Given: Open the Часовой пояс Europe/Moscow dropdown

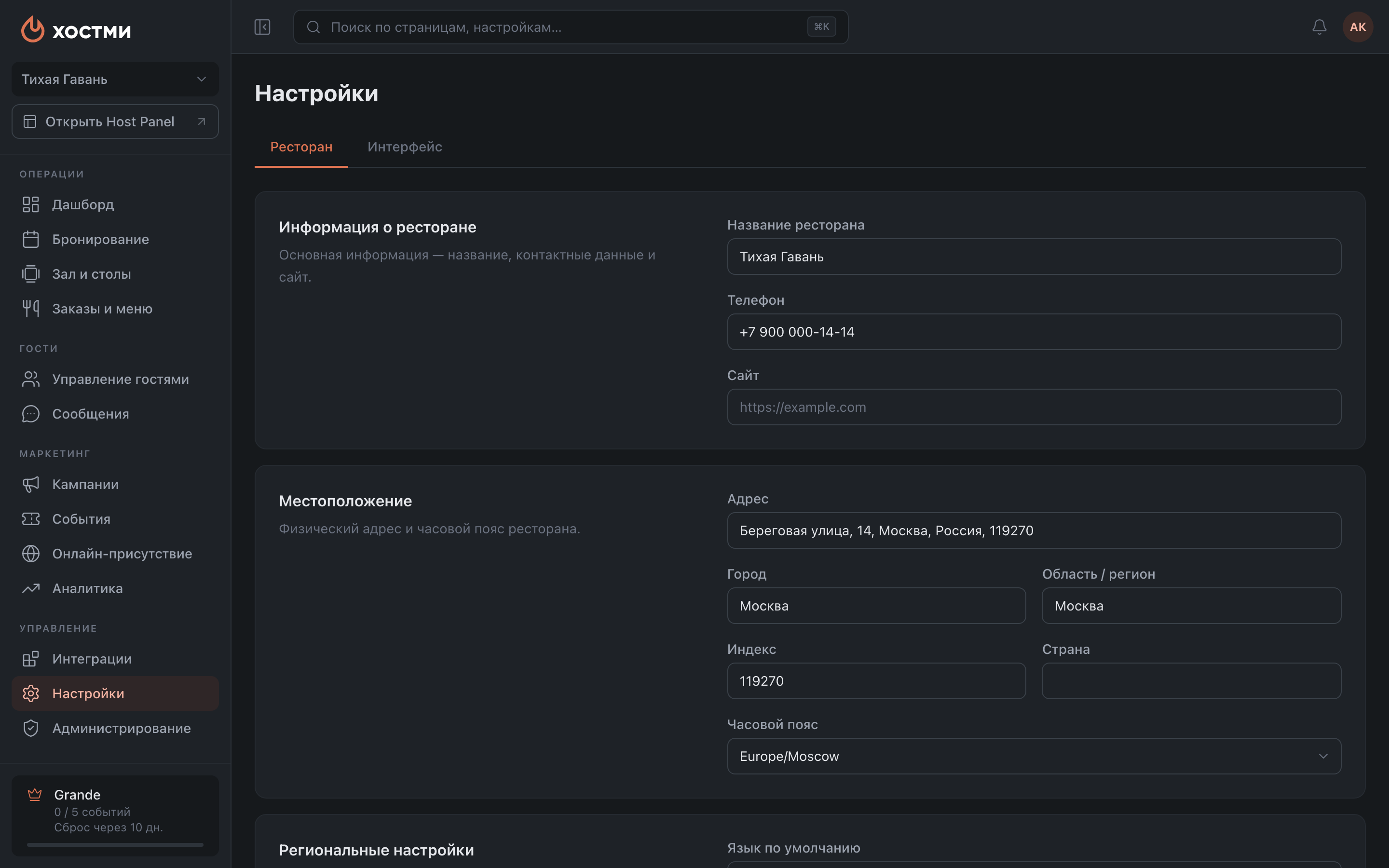Looking at the screenshot, I should click(x=1034, y=756).
